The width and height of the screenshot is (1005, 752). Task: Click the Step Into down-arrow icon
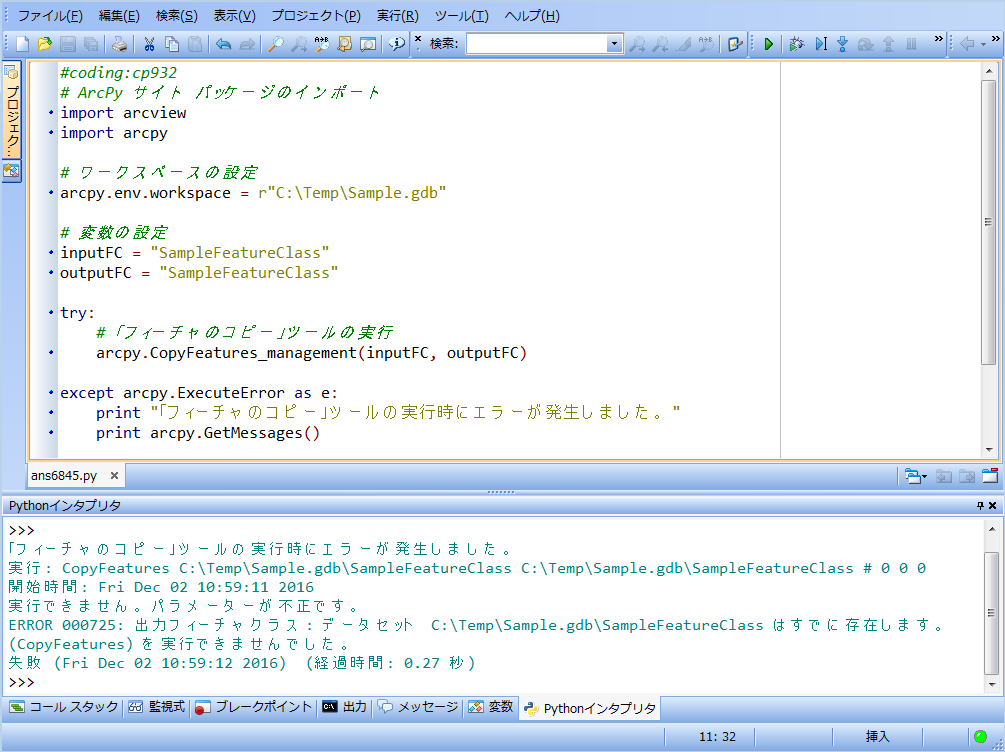coord(843,44)
